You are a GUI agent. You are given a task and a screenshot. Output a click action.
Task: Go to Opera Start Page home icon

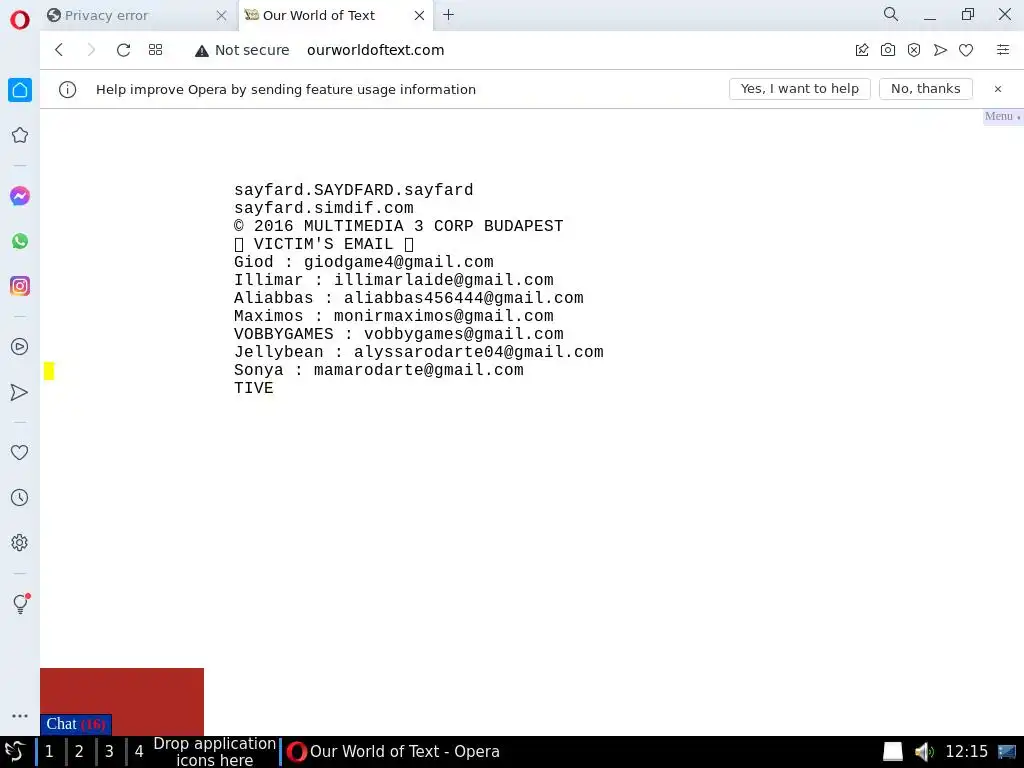coord(20,90)
